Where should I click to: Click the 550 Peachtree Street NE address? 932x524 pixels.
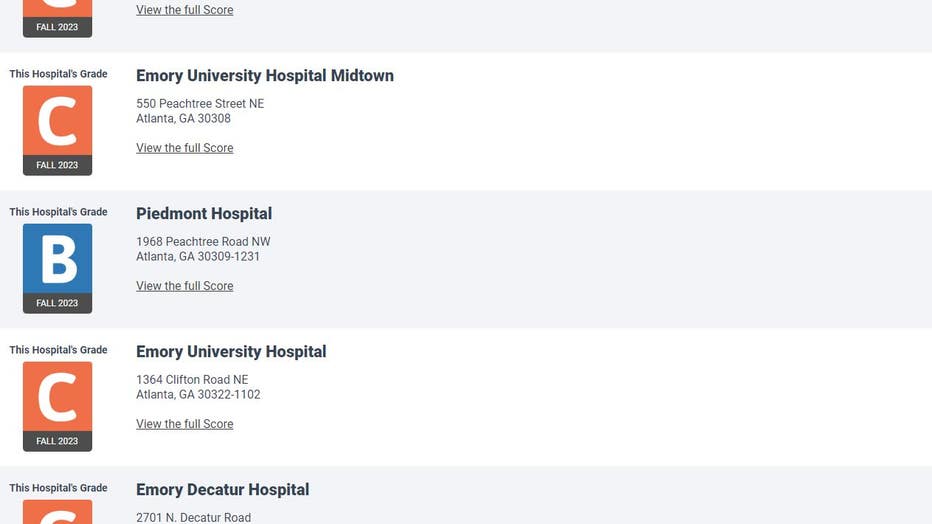[200, 103]
